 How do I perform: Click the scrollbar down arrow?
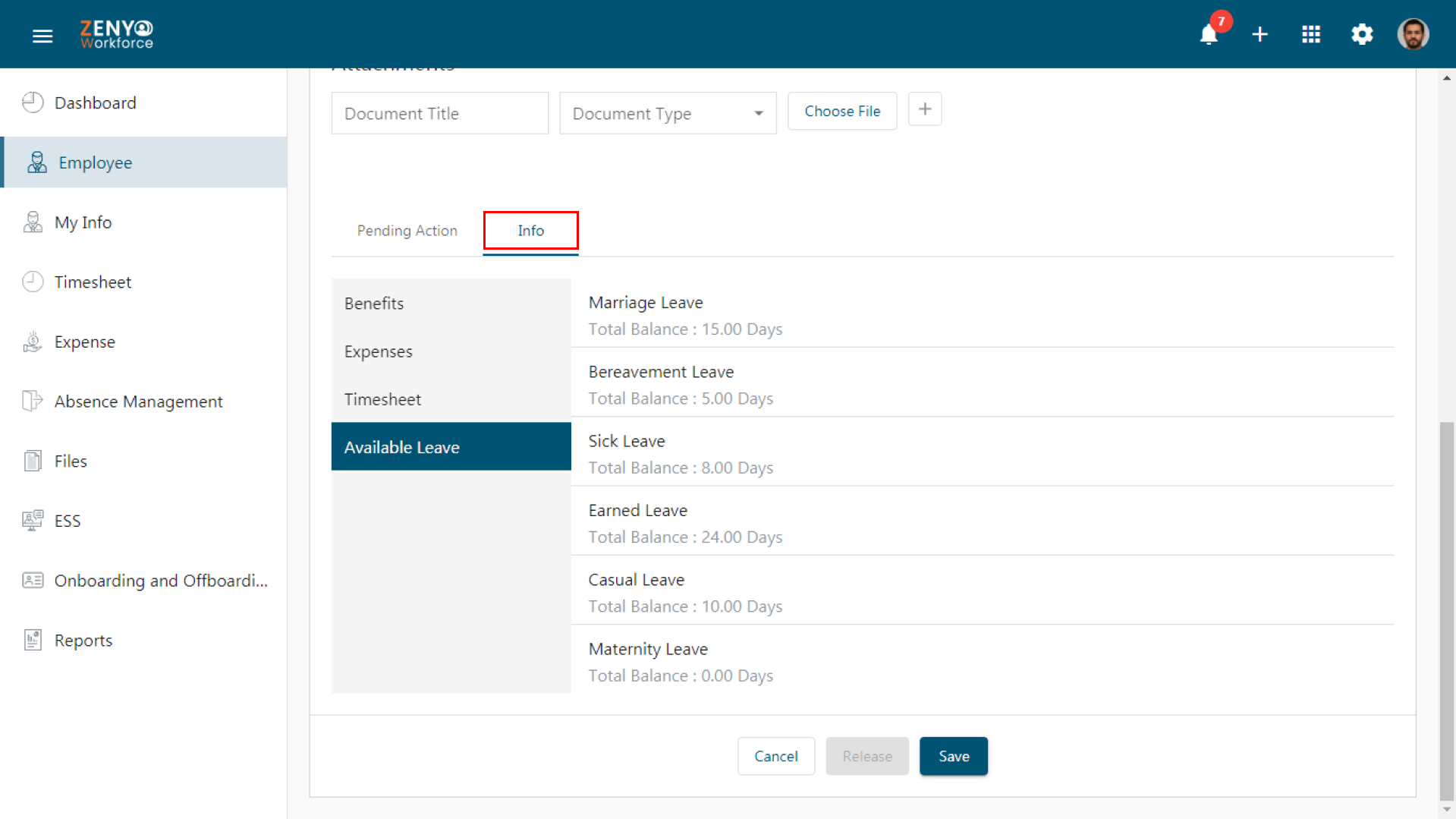tap(1447, 810)
